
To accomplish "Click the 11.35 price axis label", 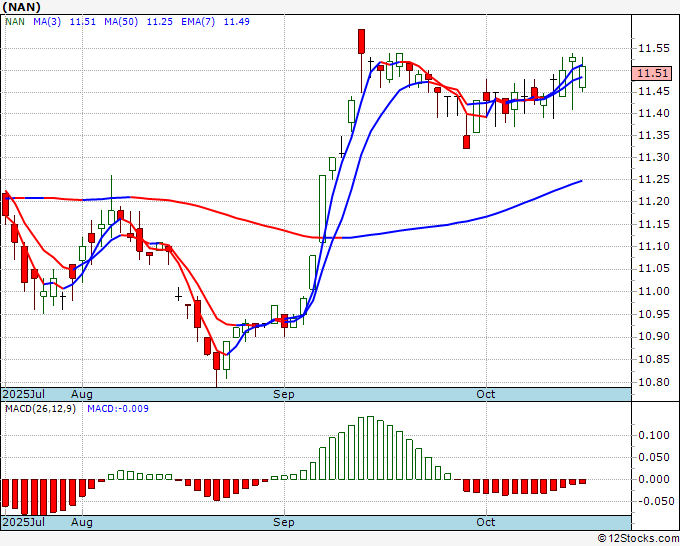I will coord(654,135).
